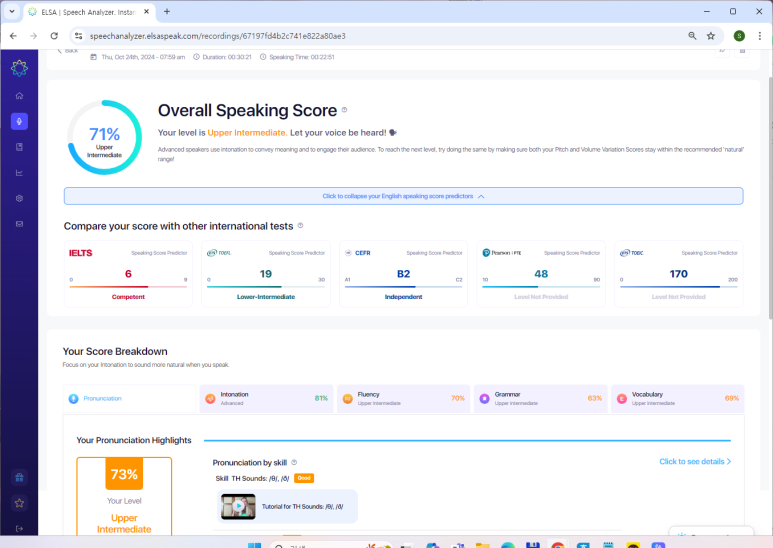Bookmark this page with the star icon

tap(710, 35)
